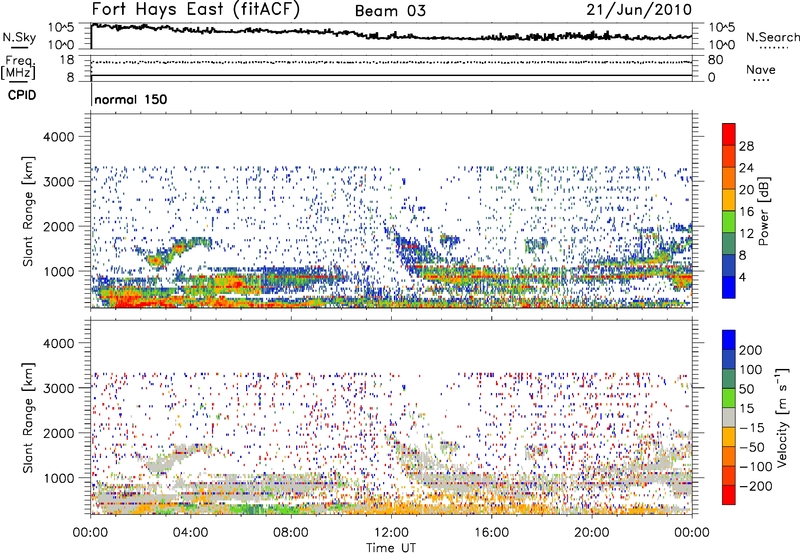Click the '4000' tick on power panel axis
This screenshot has width=800, height=554.
(58, 137)
